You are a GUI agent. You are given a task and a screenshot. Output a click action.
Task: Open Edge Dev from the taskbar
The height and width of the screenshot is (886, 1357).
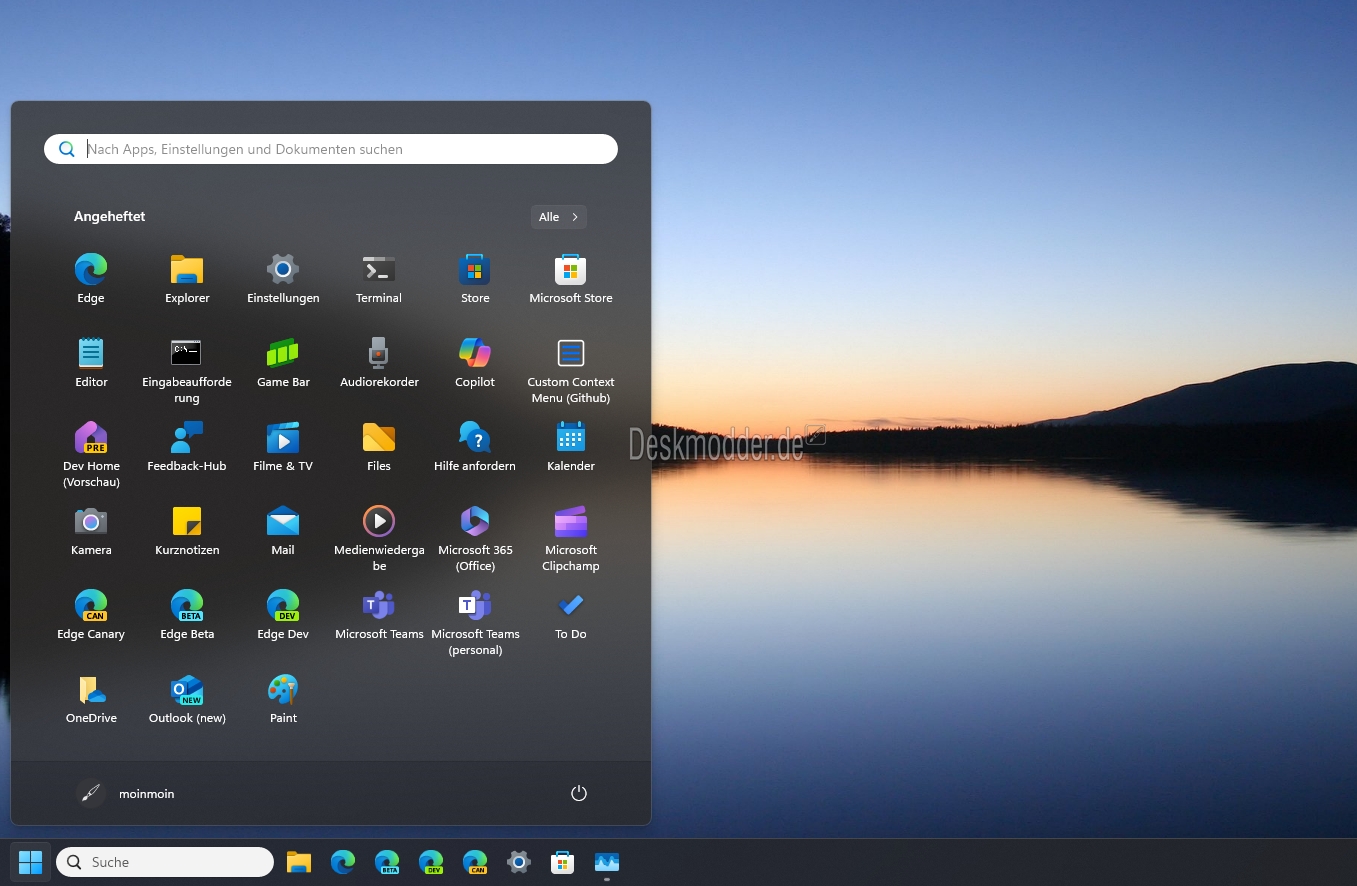click(x=431, y=862)
